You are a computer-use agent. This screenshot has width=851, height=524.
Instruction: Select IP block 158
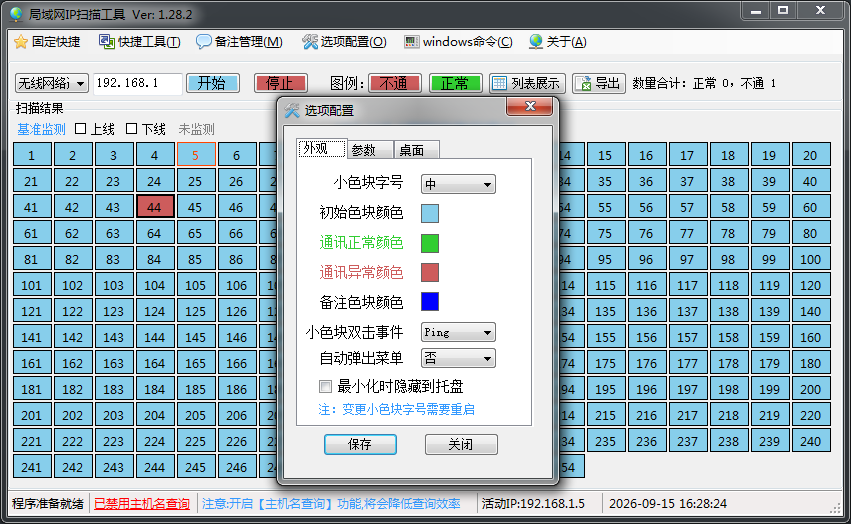729,337
